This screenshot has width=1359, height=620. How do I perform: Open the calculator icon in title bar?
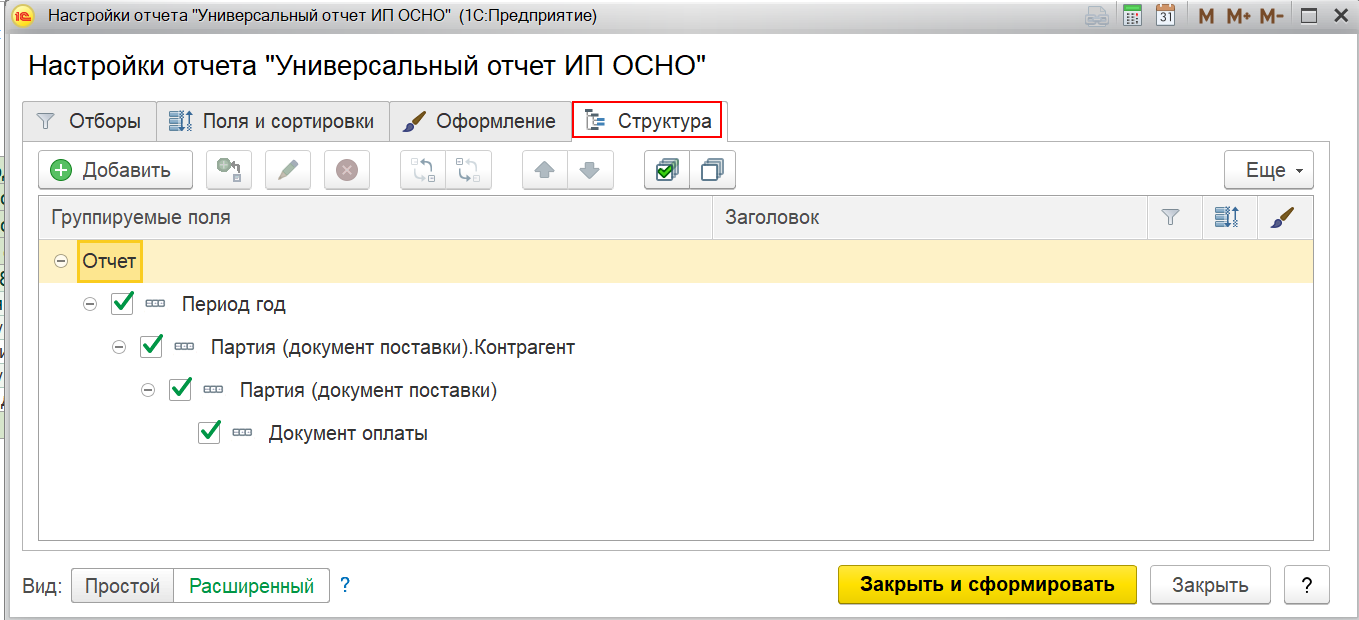coord(1132,15)
